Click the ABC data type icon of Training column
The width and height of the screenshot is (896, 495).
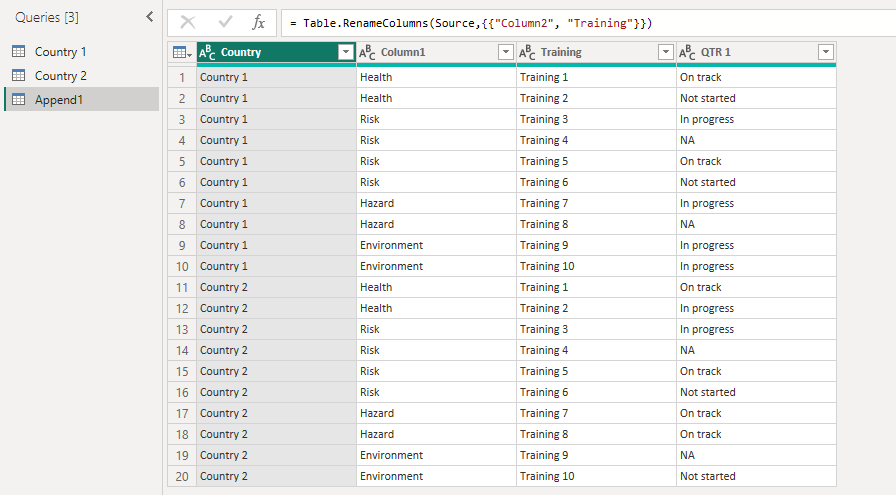(527, 53)
